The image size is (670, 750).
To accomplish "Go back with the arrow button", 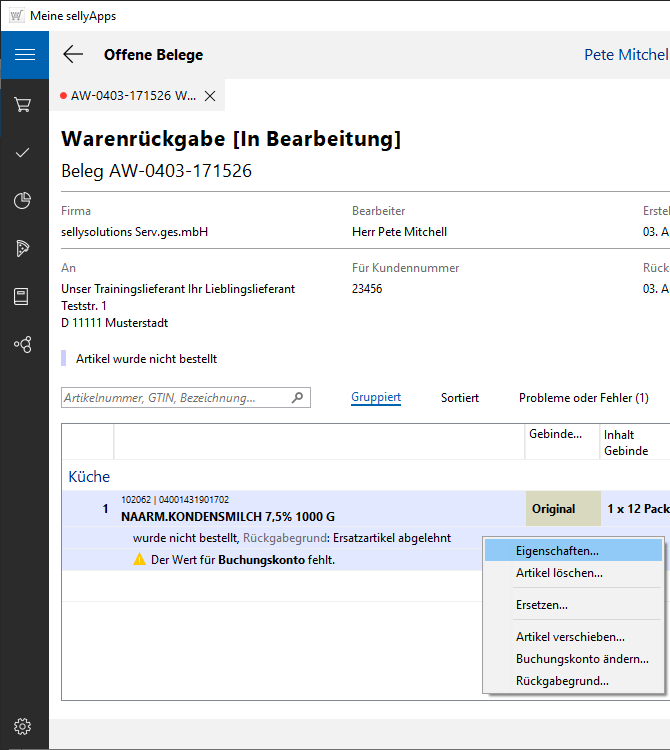I will click(x=73, y=55).
